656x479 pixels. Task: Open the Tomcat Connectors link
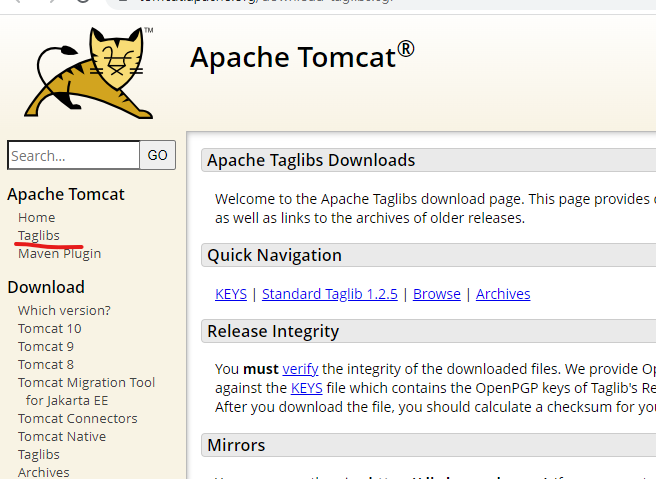pos(77,418)
